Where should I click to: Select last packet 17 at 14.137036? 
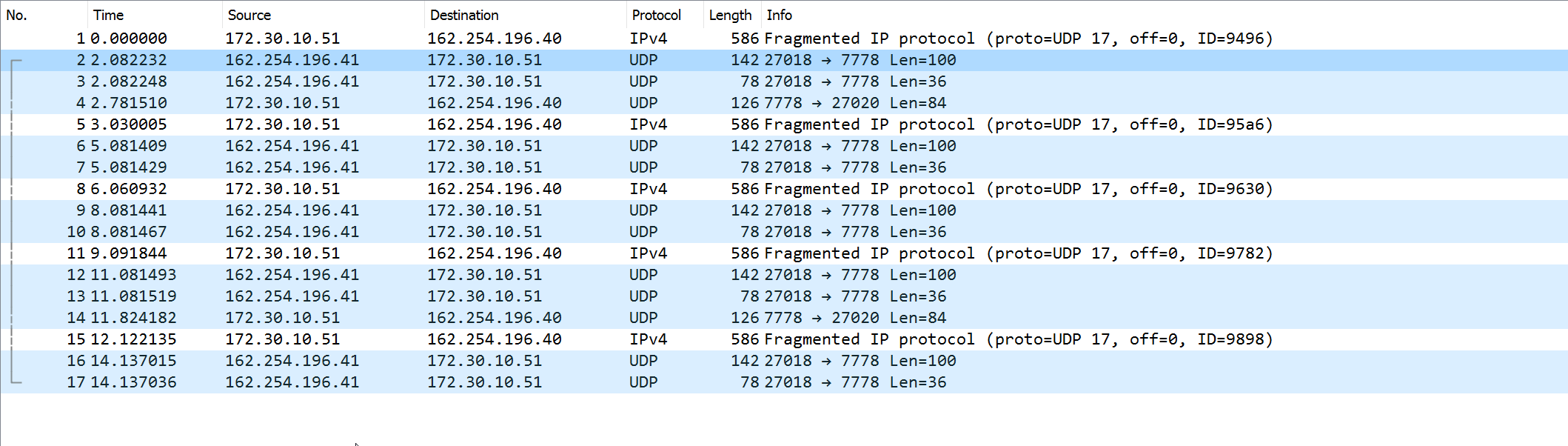(784, 382)
